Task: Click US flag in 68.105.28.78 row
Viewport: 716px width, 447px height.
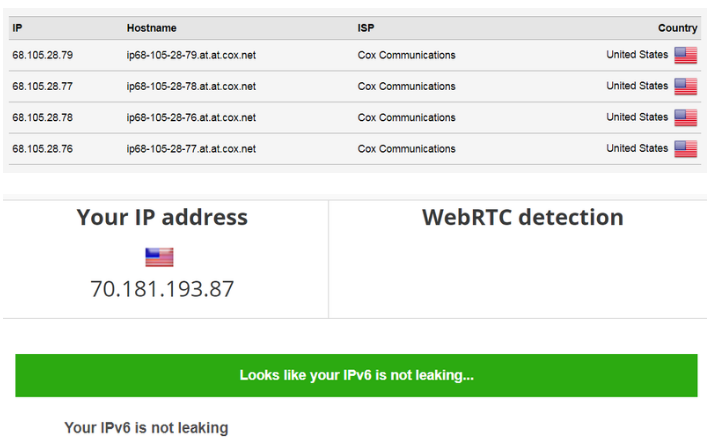Action: pyautogui.click(x=685, y=118)
